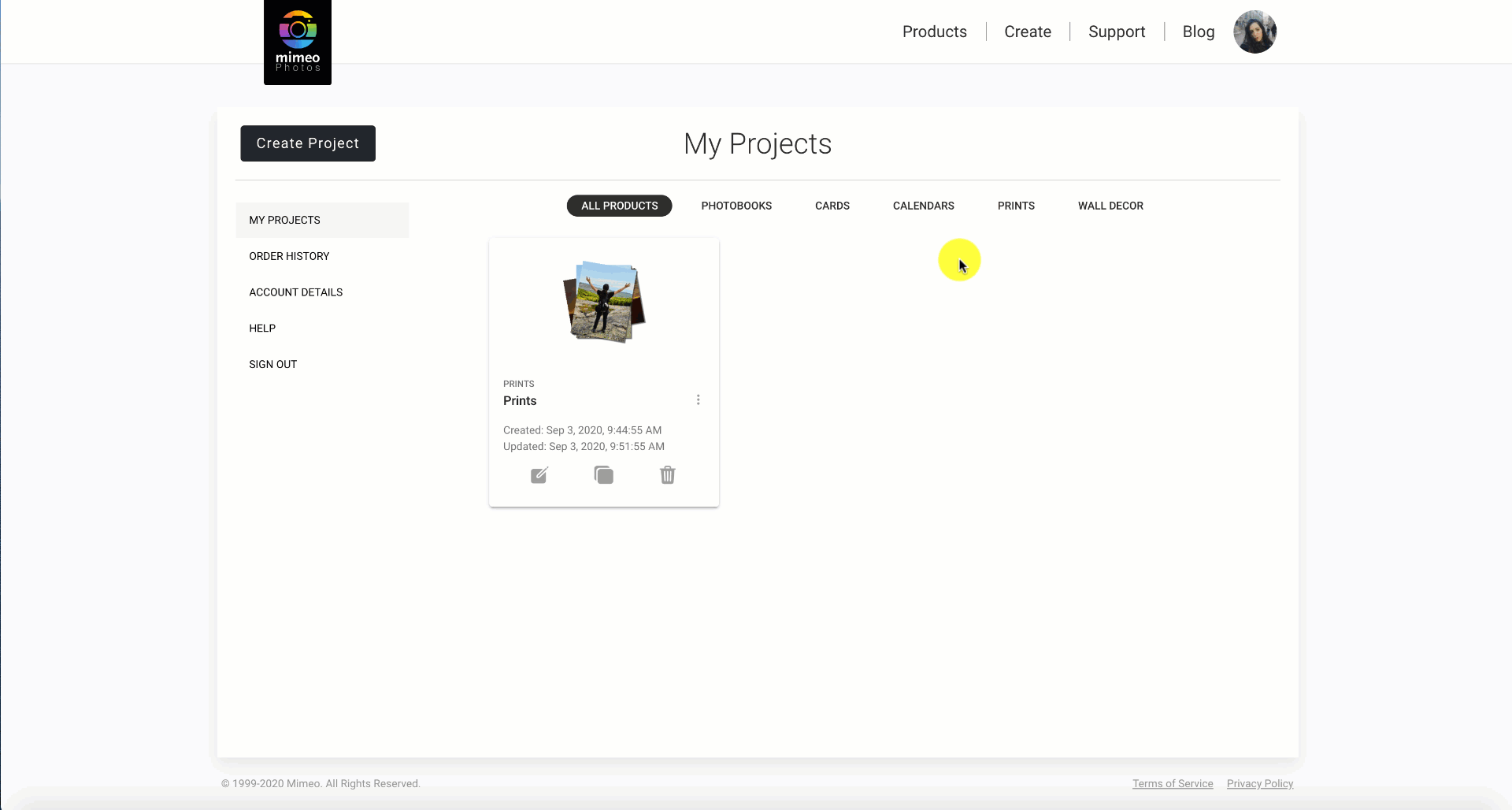Switch to the CARDS tab

832,206
